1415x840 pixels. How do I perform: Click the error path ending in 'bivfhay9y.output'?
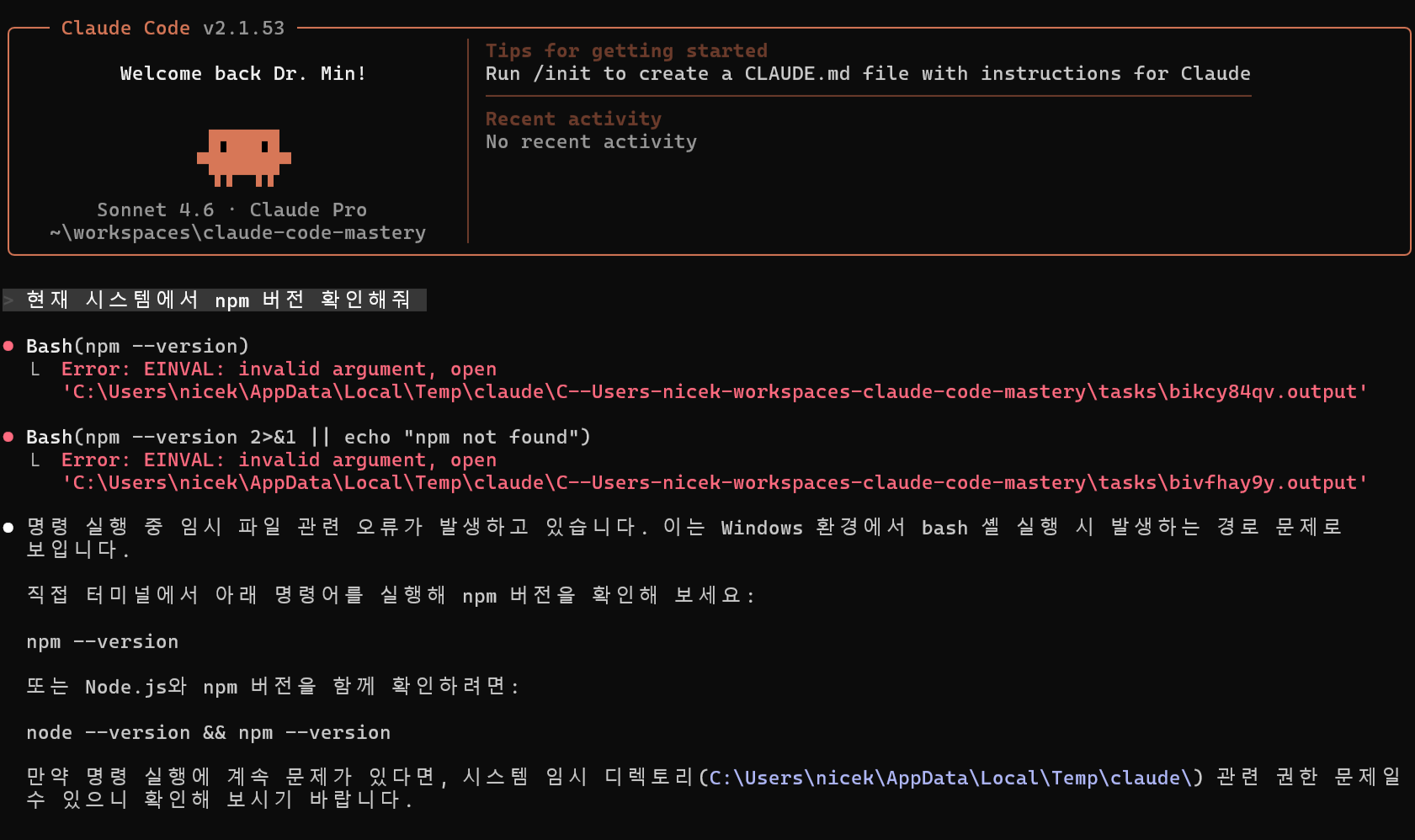[x=715, y=482]
